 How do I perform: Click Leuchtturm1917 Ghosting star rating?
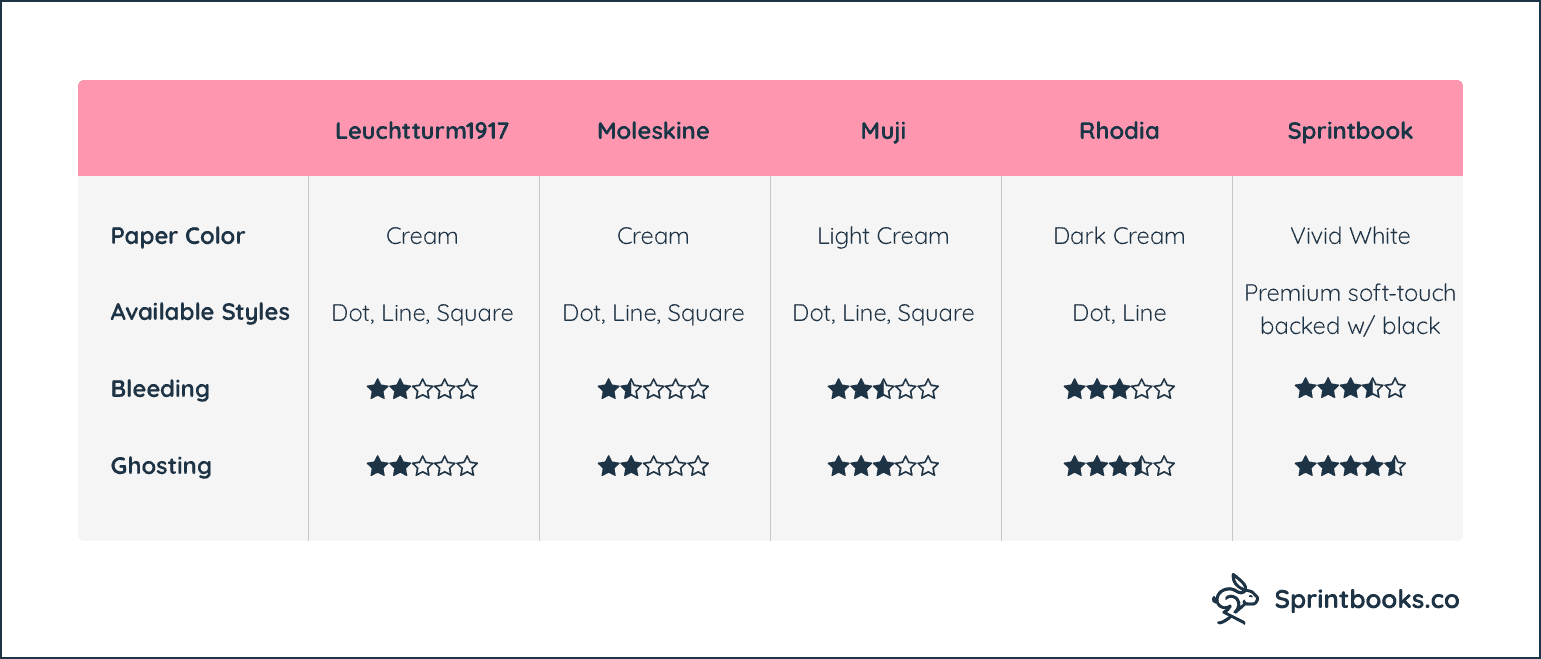(422, 466)
